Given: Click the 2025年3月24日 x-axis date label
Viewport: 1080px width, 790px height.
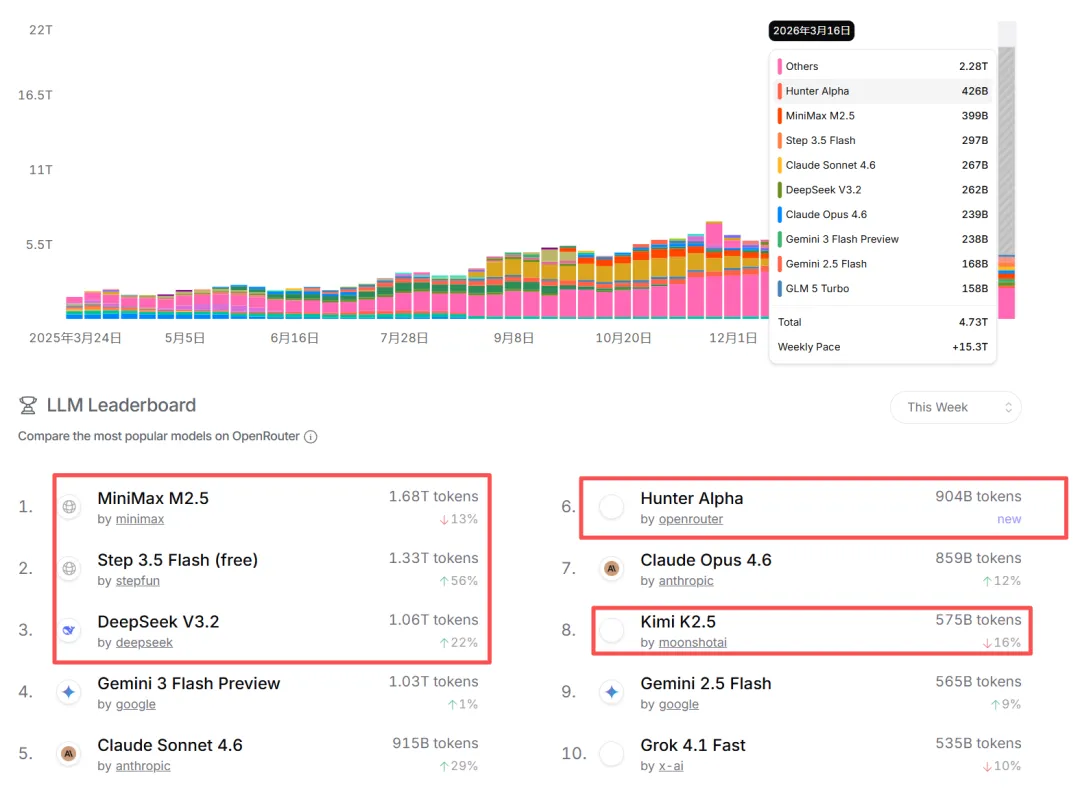Looking at the screenshot, I should pyautogui.click(x=75, y=338).
